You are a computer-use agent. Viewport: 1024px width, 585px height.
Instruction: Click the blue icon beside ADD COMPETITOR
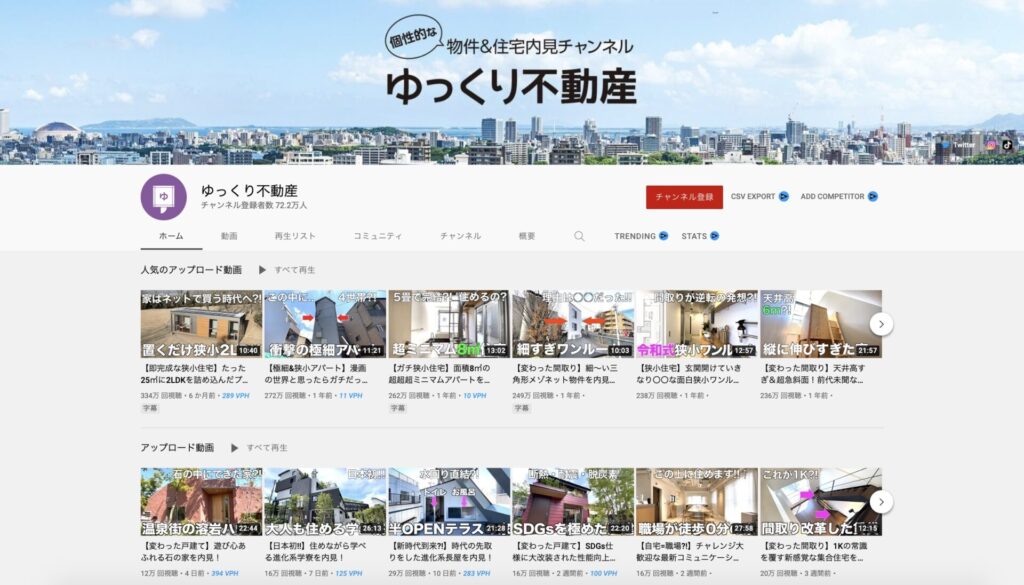click(x=873, y=197)
